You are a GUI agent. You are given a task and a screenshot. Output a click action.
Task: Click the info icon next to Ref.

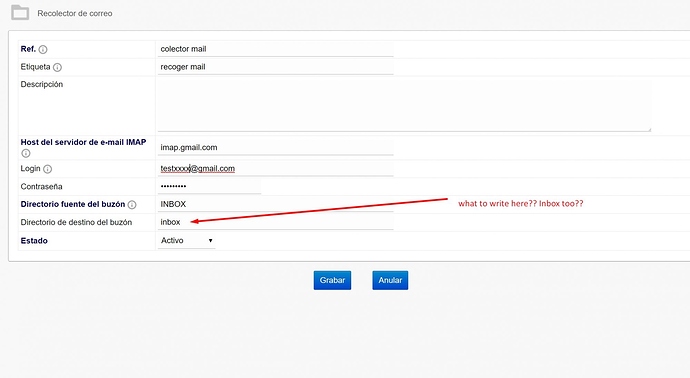point(43,49)
